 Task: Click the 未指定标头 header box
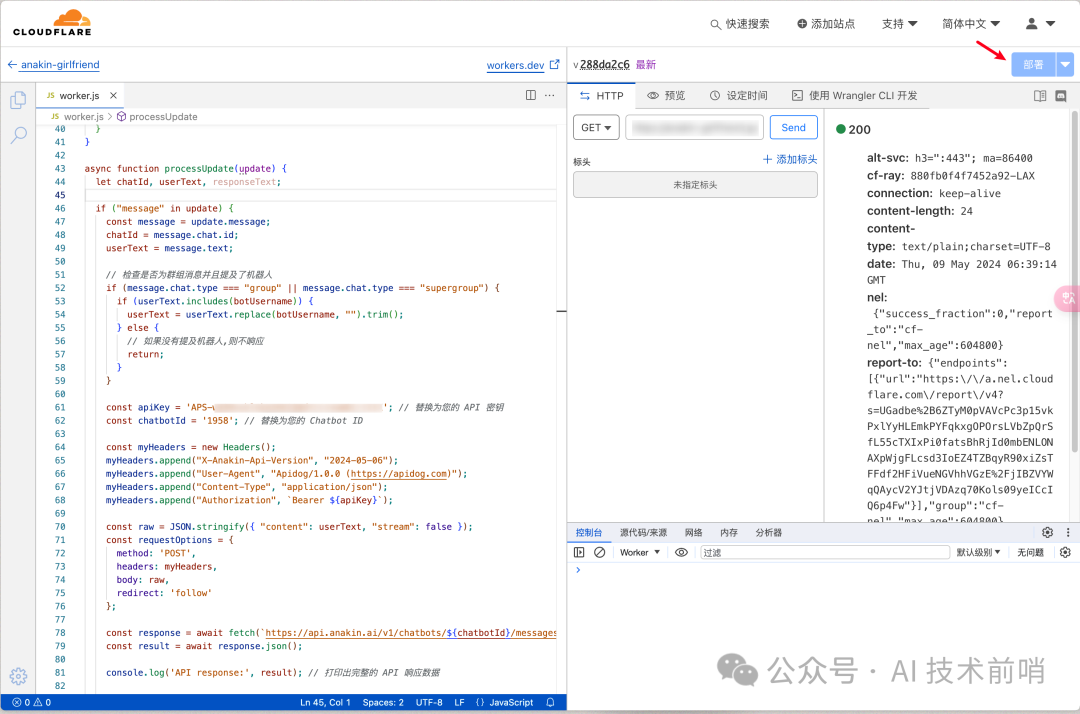coord(695,185)
